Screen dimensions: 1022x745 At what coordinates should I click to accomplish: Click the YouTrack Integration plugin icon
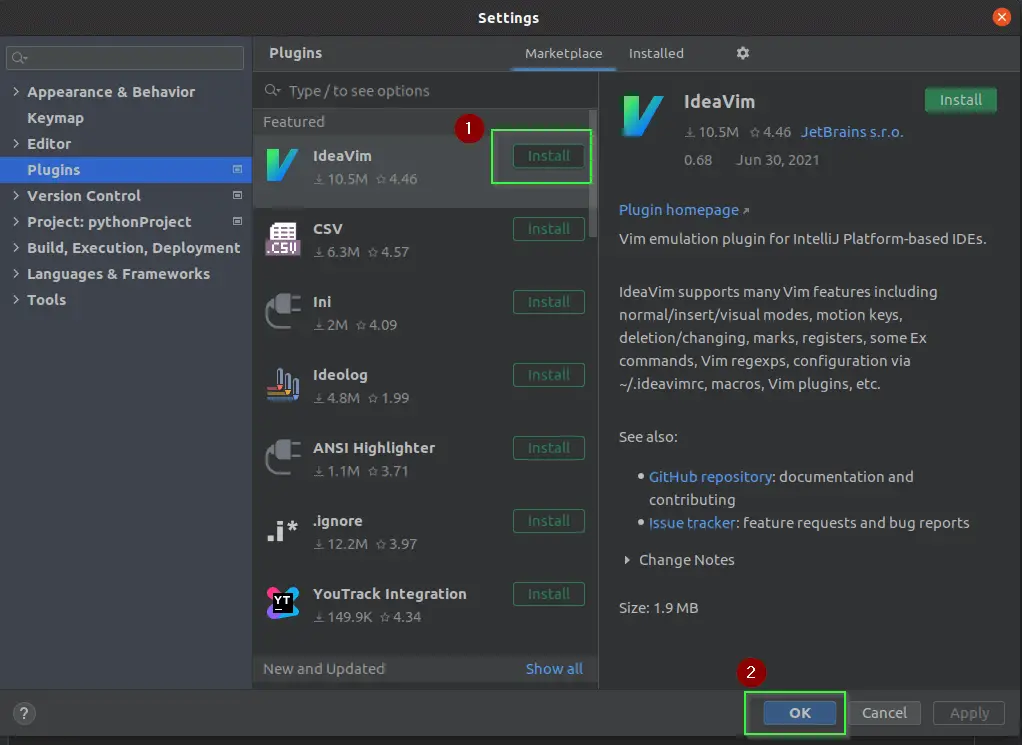tap(282, 603)
